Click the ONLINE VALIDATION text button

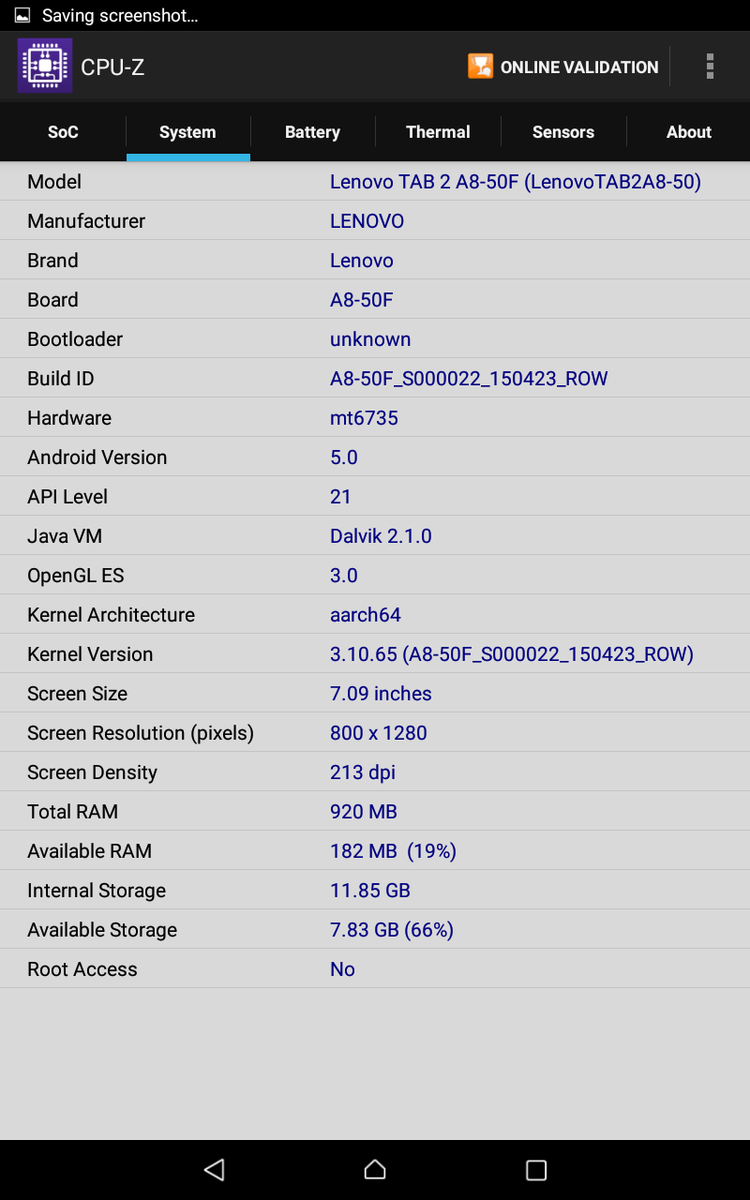[x=579, y=67]
